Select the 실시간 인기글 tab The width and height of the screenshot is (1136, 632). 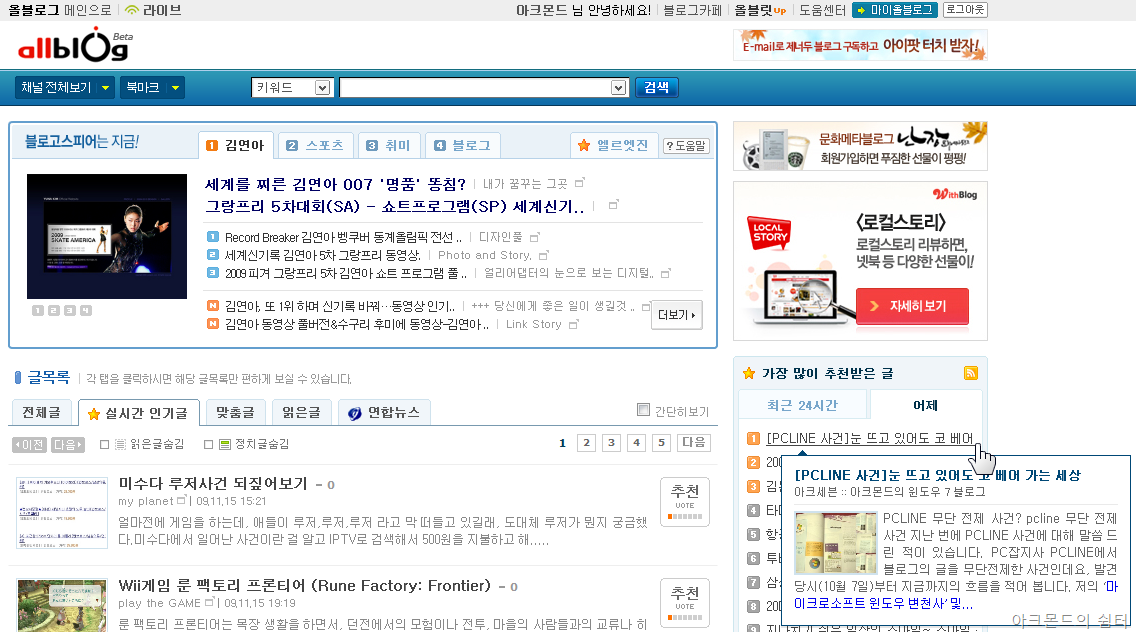[x=138, y=413]
